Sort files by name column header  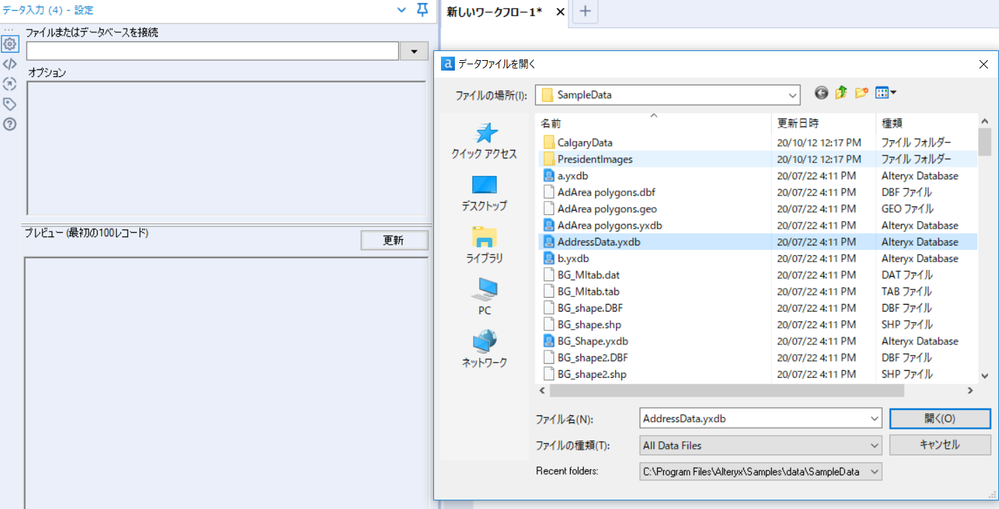[654, 123]
